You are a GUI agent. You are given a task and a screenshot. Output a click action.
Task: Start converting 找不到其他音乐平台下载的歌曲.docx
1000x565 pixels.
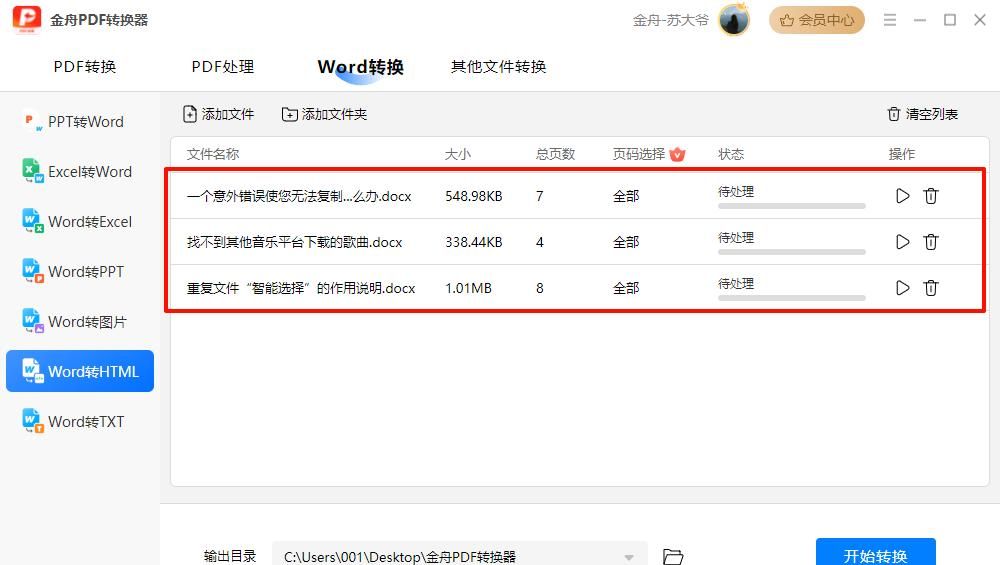(902, 242)
